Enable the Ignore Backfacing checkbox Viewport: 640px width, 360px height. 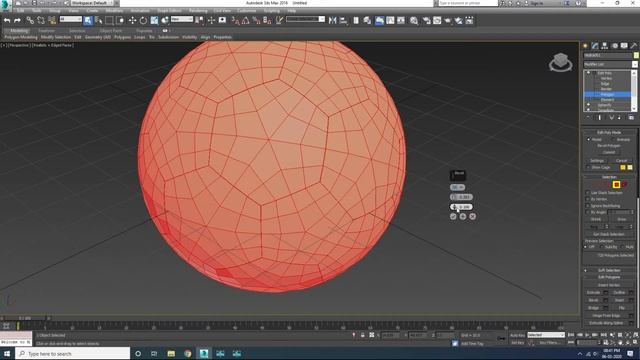point(588,206)
